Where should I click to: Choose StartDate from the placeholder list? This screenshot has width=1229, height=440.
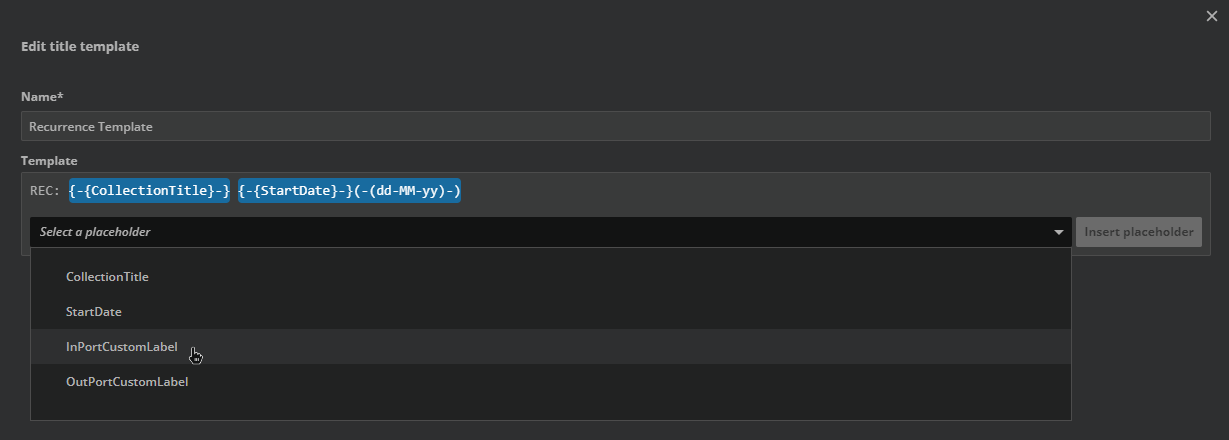94,312
